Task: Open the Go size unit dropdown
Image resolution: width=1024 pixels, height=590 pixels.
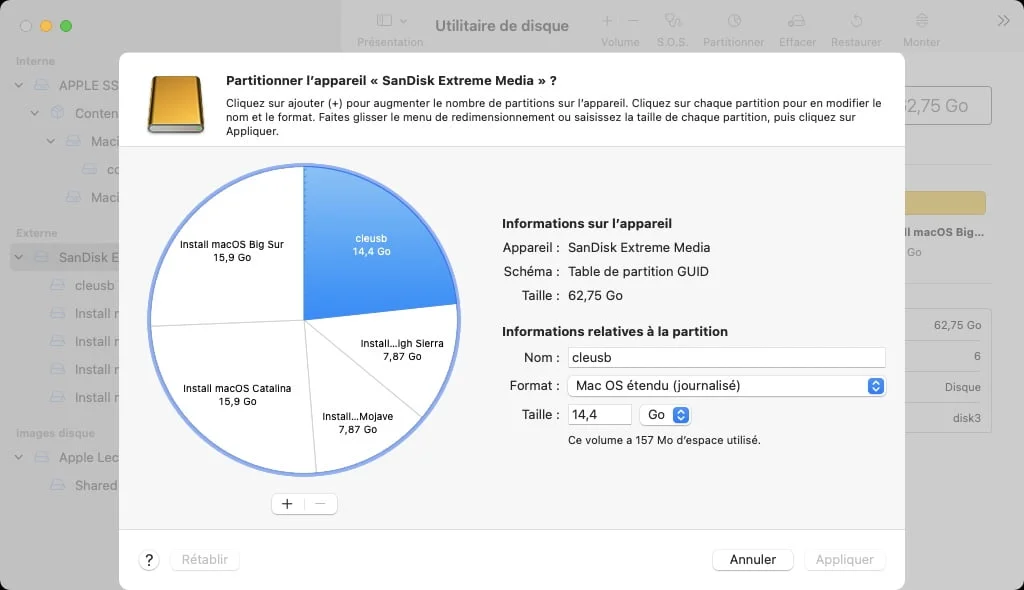Action: [665, 413]
